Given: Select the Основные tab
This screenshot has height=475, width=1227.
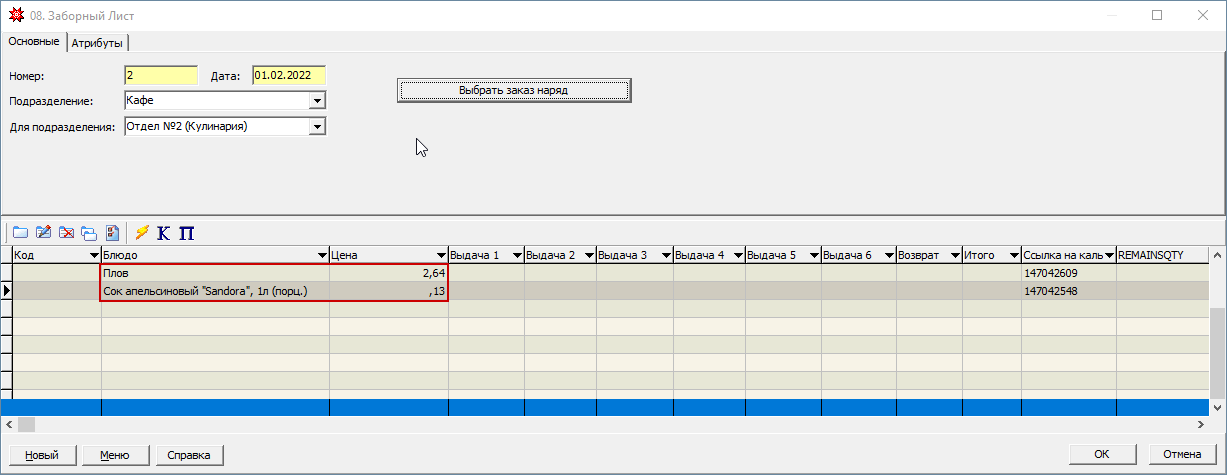Looking at the screenshot, I should pos(33,42).
